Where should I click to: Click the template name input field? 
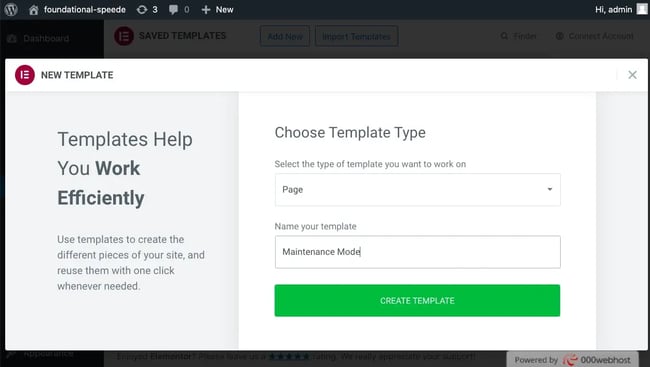coord(417,252)
